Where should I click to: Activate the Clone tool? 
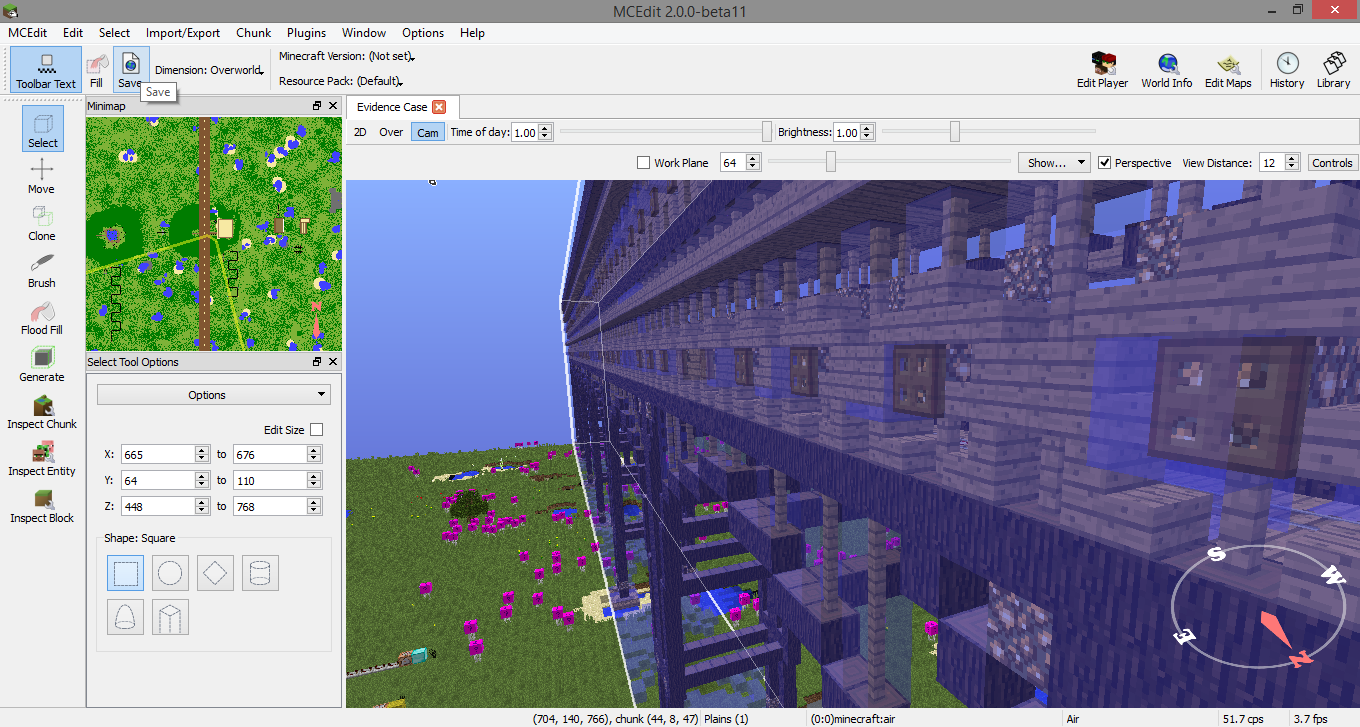[42, 223]
